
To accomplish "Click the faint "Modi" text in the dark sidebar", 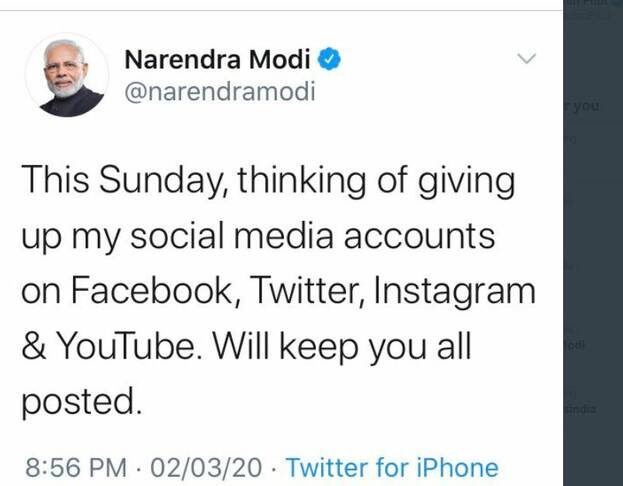I will tap(579, 345).
